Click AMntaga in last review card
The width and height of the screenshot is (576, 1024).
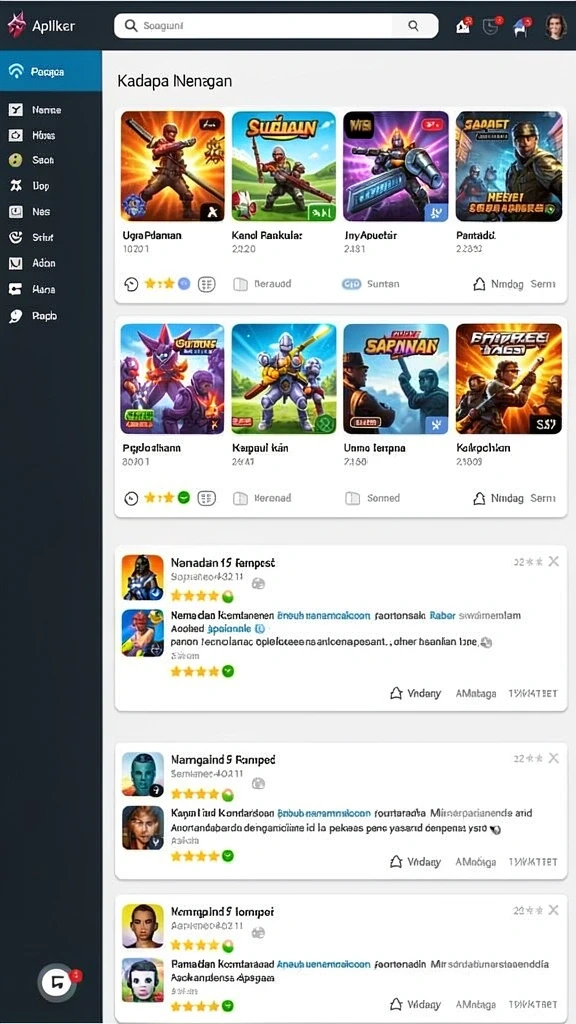476,1004
